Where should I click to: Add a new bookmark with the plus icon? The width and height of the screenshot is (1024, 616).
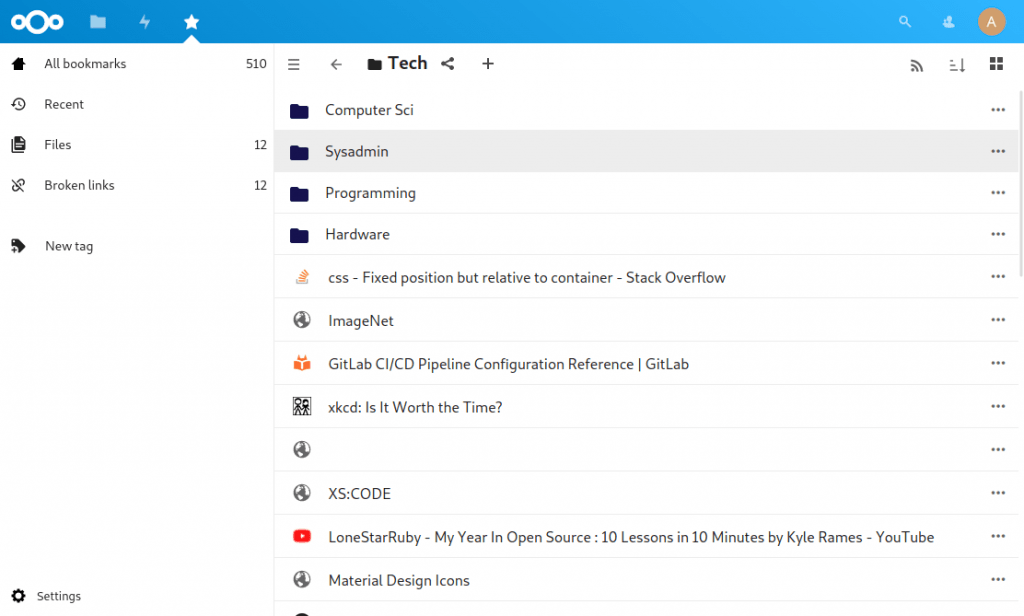[488, 63]
